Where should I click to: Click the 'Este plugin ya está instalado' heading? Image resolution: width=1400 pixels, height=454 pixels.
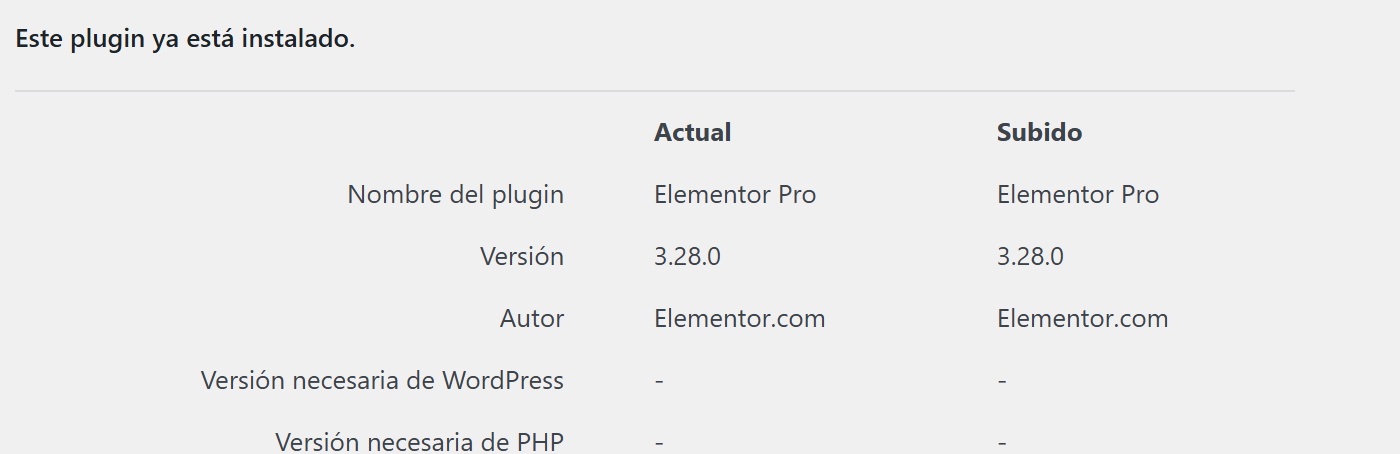tap(185, 41)
